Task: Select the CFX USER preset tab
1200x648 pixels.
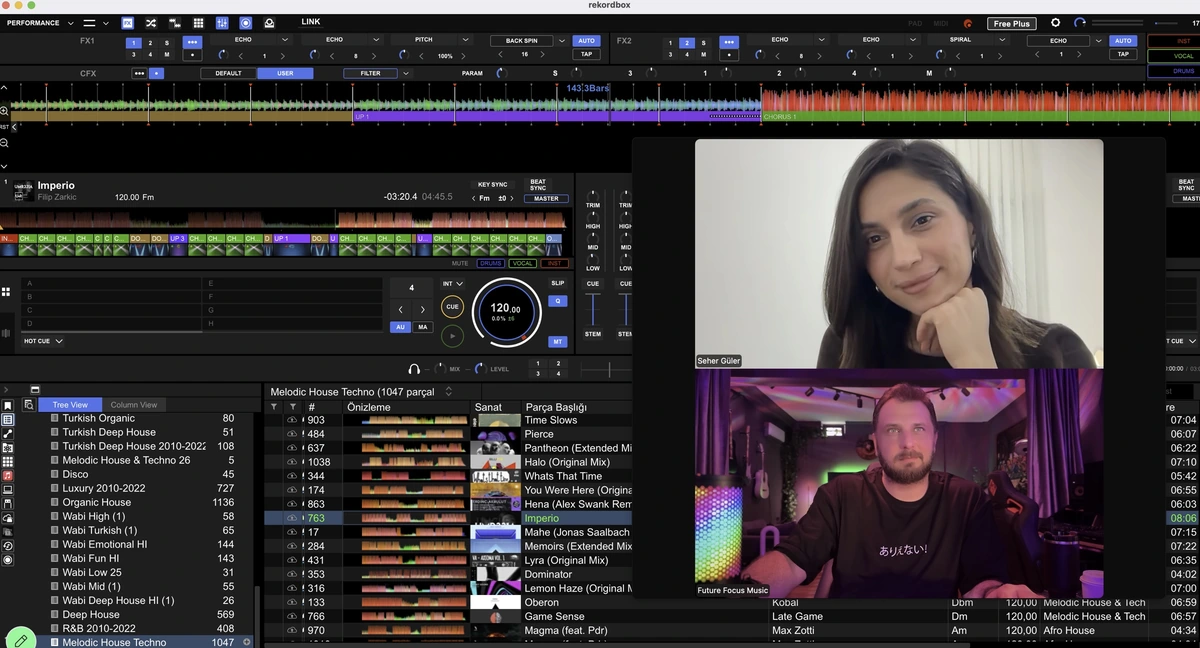Action: tap(285, 73)
